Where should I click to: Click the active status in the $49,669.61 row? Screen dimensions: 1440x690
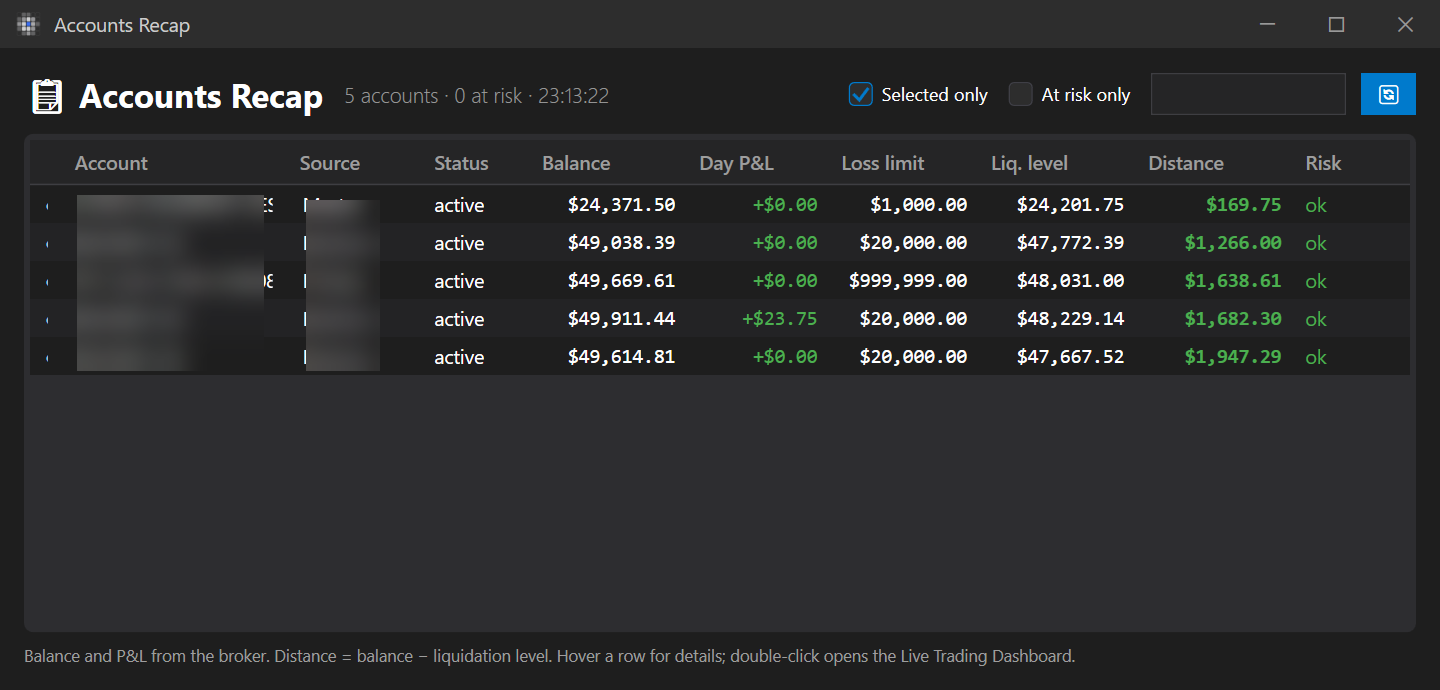(459, 281)
